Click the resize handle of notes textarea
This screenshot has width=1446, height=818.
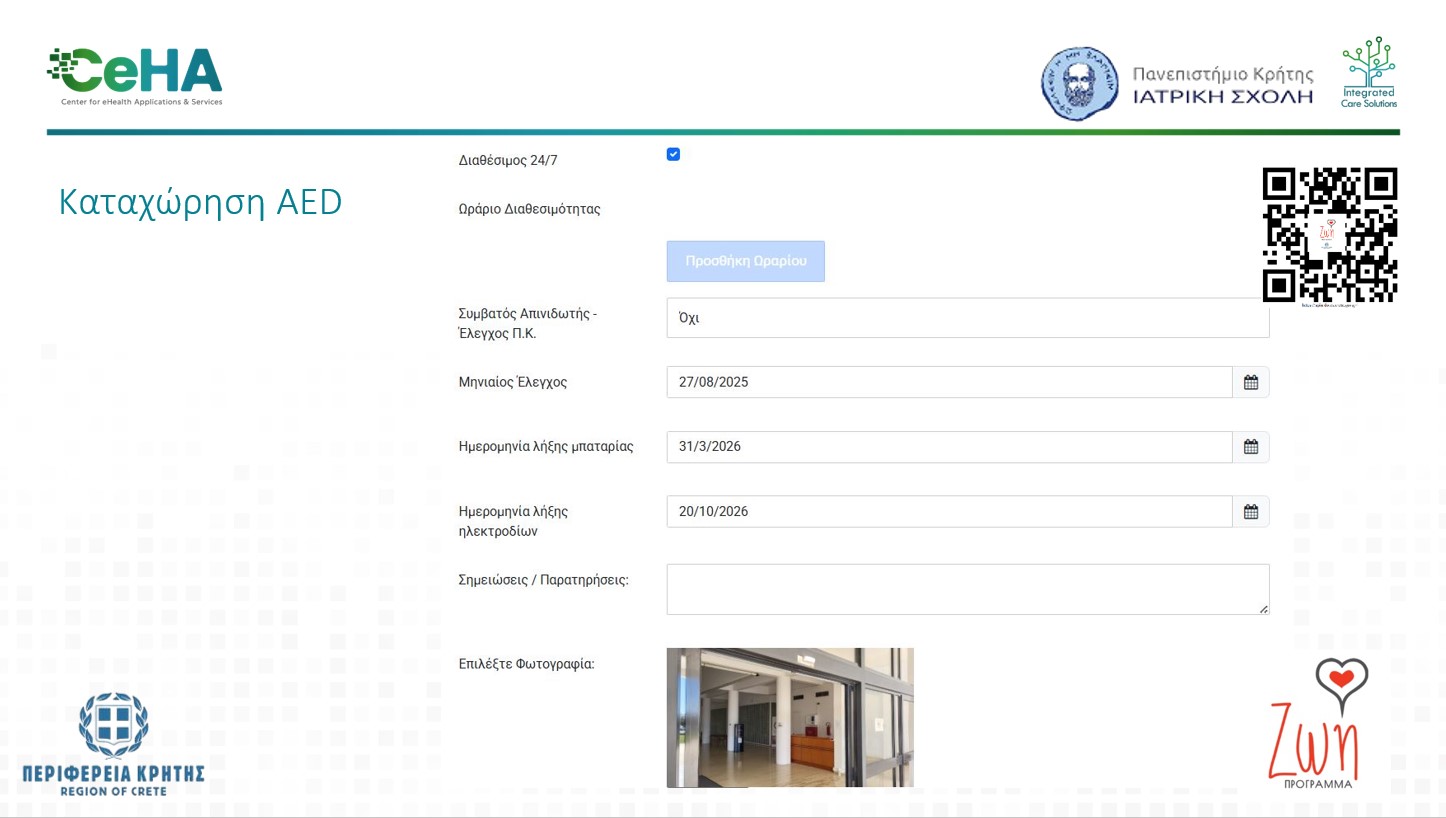(1263, 608)
